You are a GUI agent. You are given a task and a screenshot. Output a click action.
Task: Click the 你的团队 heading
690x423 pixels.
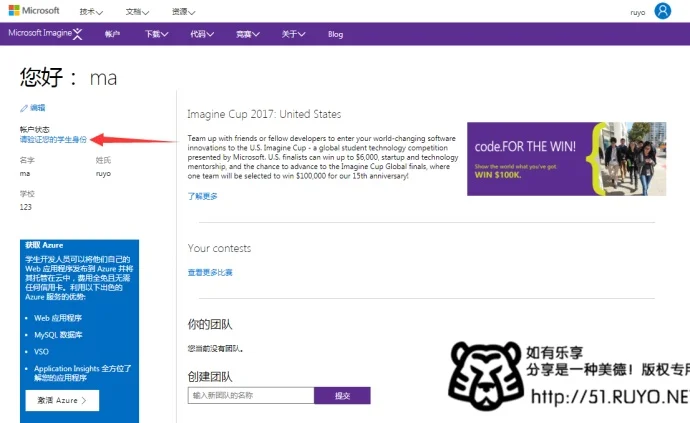[x=209, y=324]
